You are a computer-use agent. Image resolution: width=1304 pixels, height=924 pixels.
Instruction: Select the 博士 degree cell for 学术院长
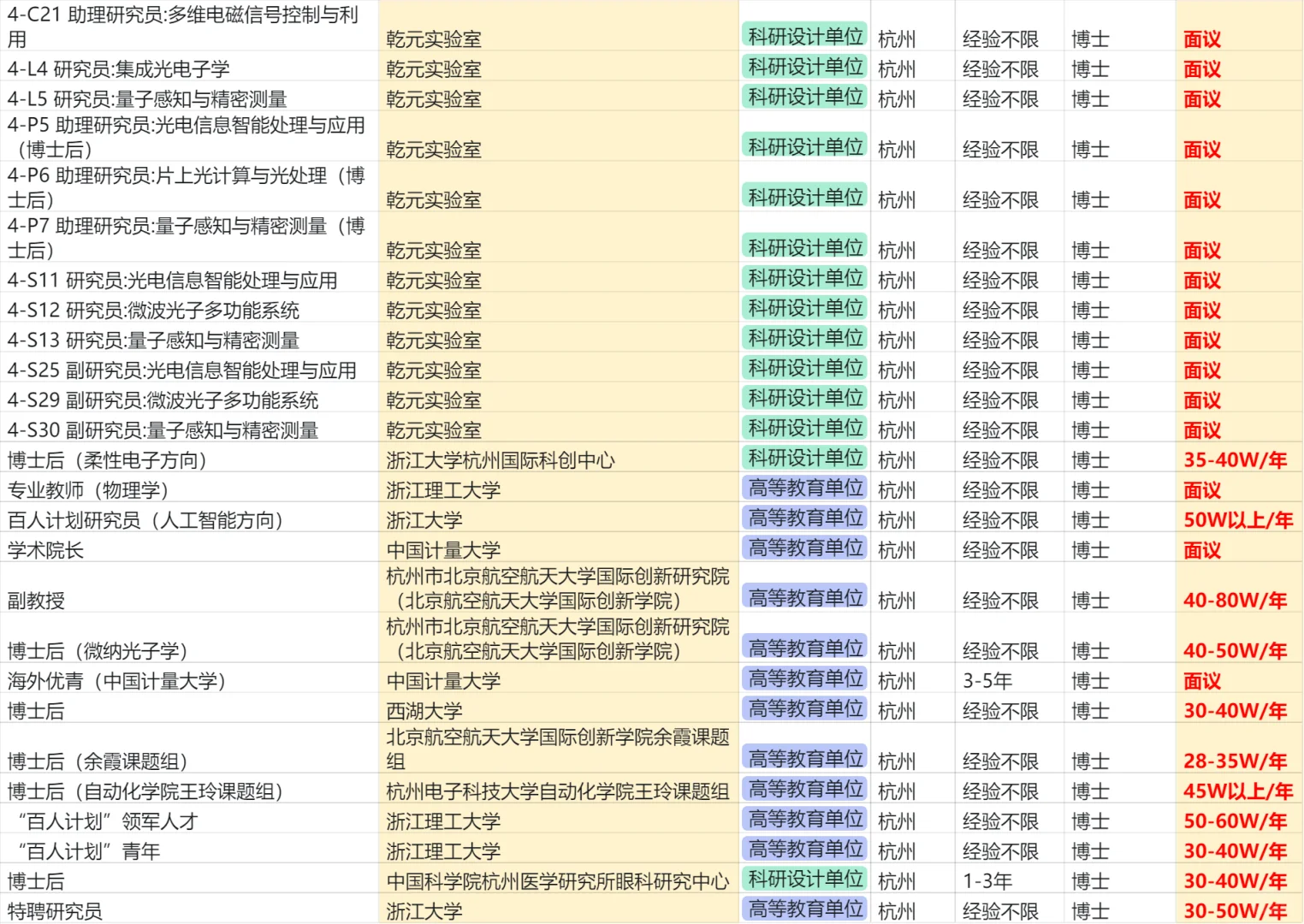(x=1090, y=549)
